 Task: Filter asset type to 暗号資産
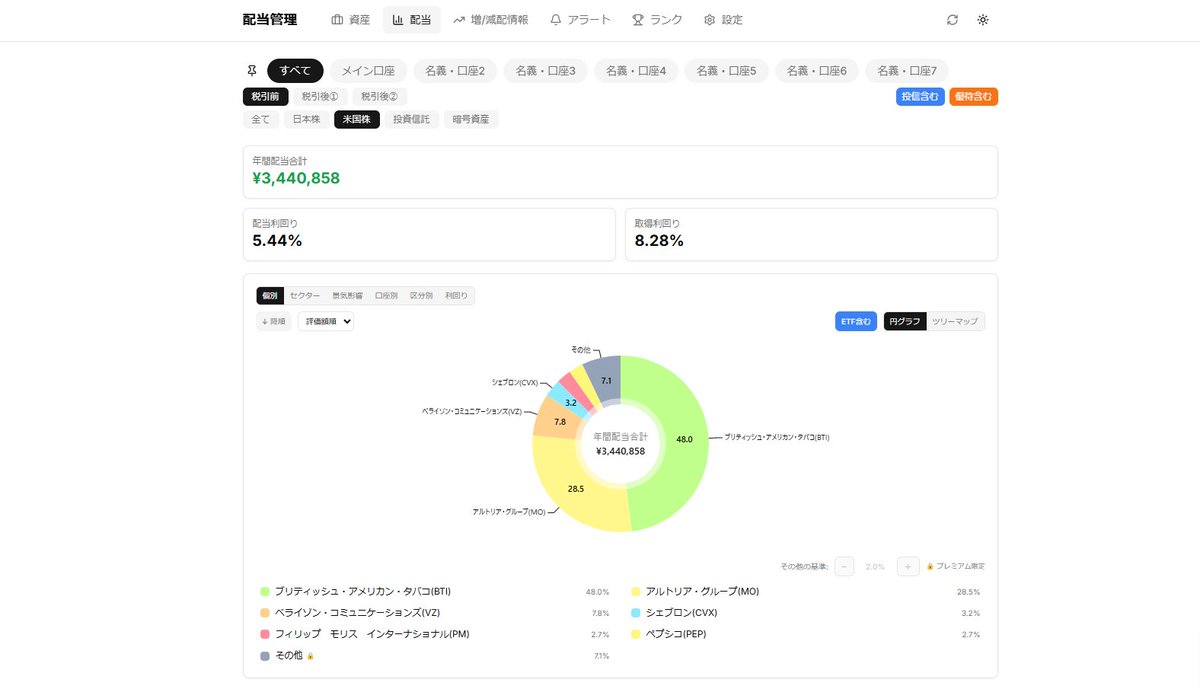(471, 120)
